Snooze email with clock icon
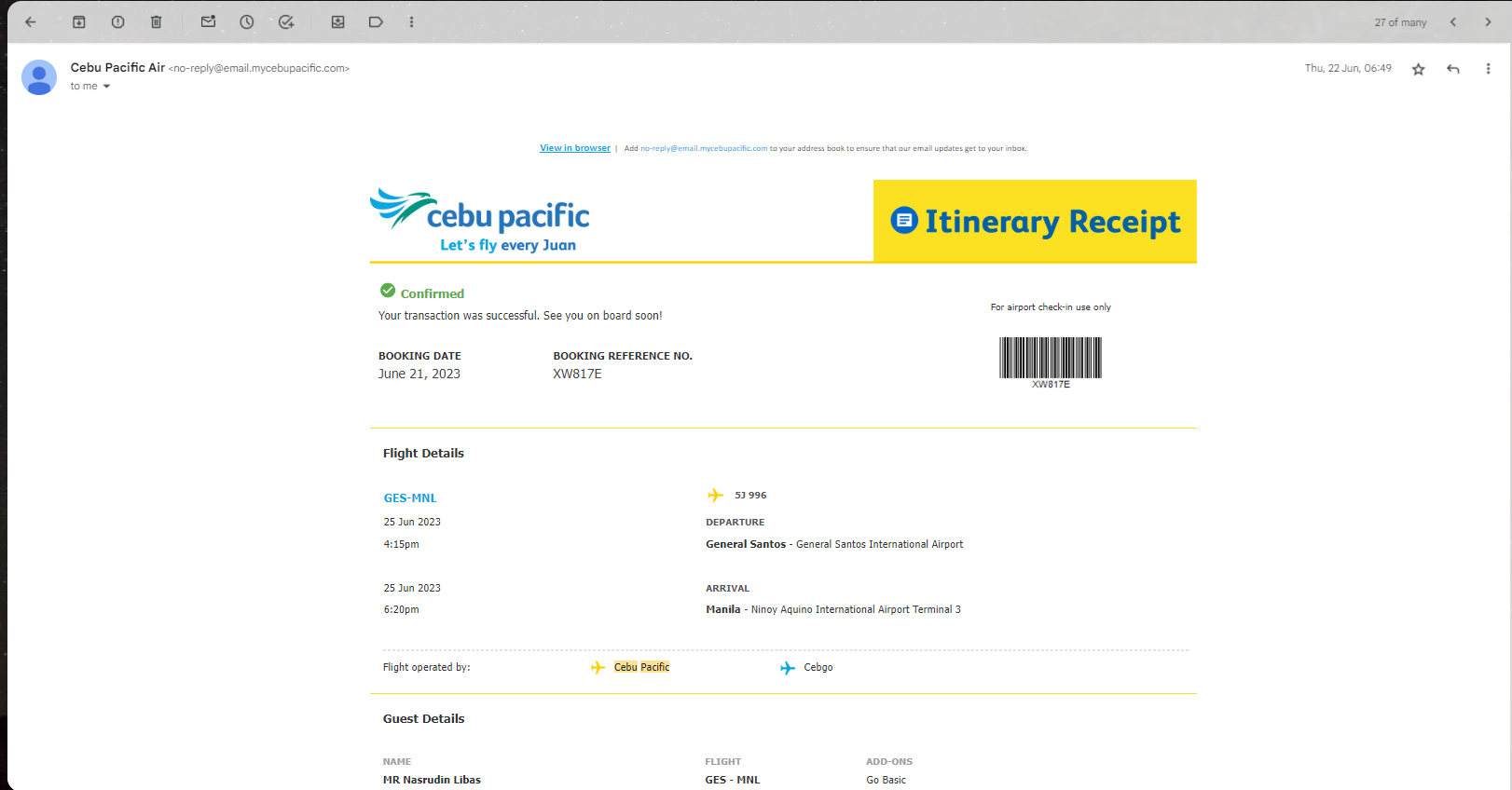 coord(247,22)
